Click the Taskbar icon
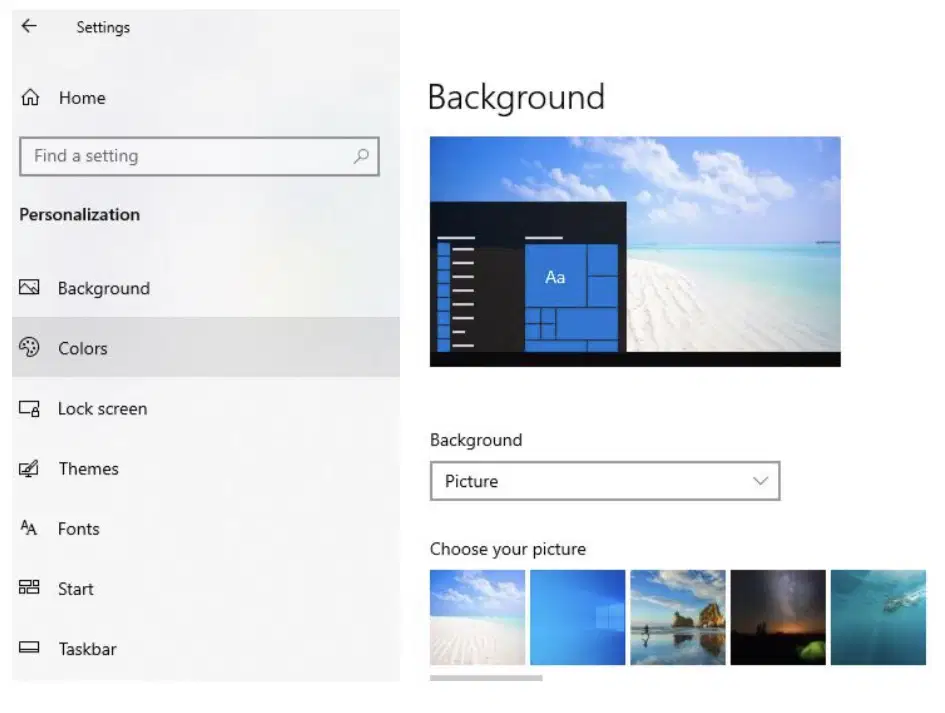This screenshot has height=713, width=945. click(29, 647)
